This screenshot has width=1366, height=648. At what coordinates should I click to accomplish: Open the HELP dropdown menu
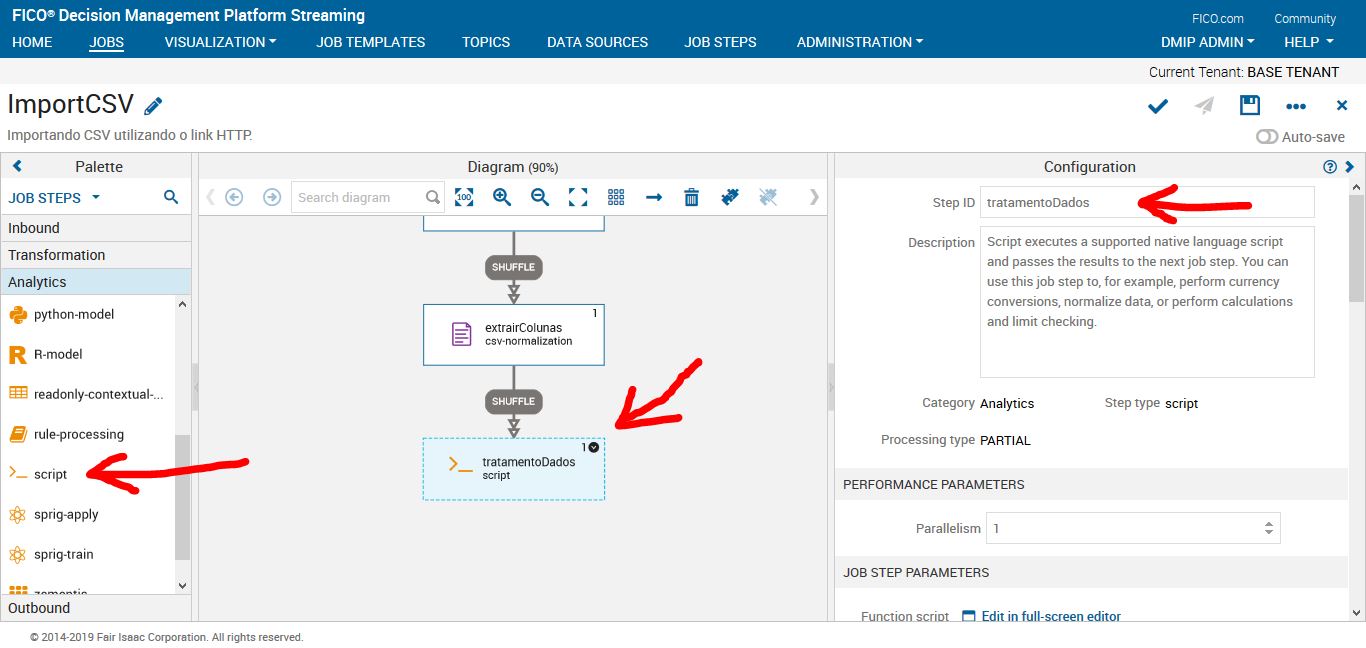(x=1307, y=42)
